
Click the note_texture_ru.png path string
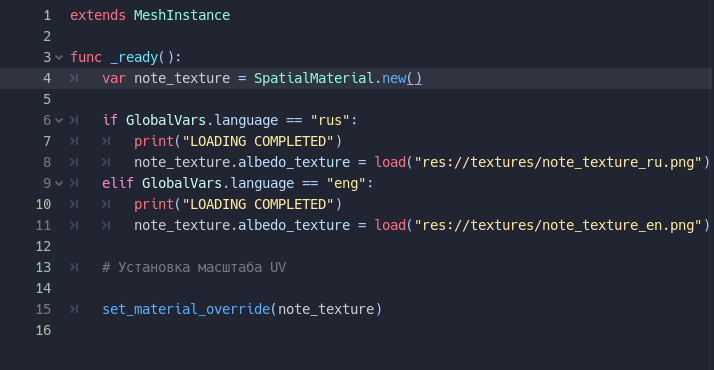coord(558,162)
